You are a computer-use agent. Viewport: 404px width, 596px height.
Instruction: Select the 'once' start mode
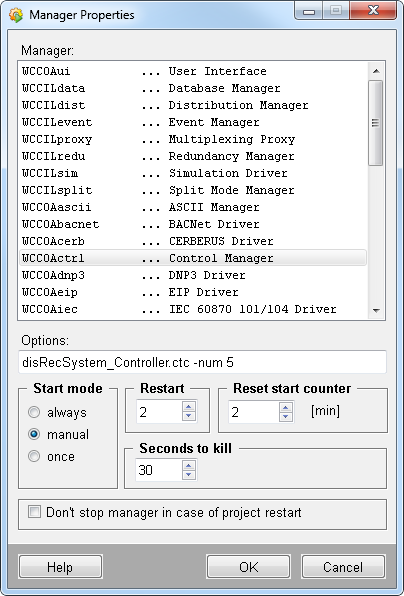pyautogui.click(x=34, y=456)
